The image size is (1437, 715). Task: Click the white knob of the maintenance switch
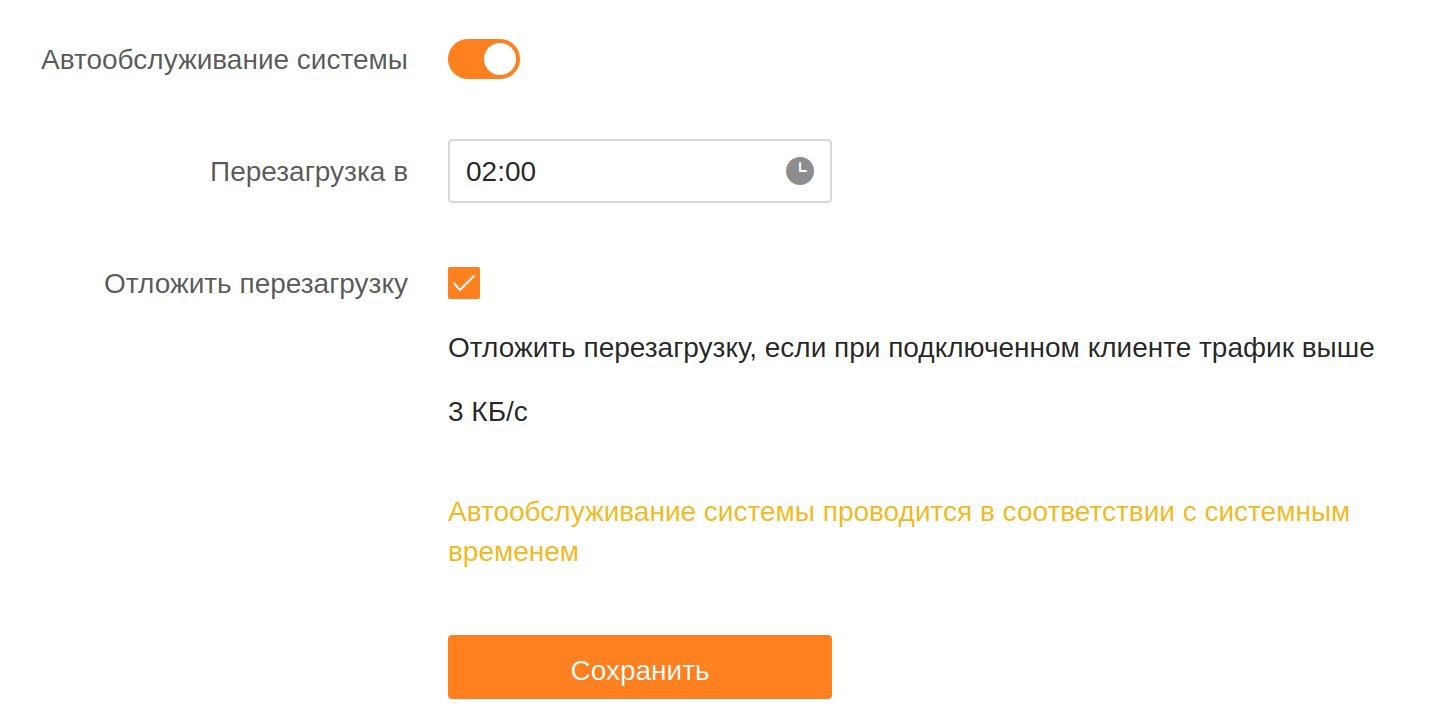pos(500,60)
